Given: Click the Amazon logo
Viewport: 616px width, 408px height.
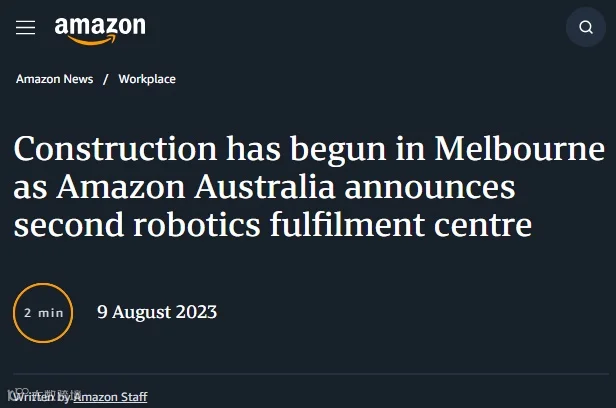Looking at the screenshot, I should 100,31.
